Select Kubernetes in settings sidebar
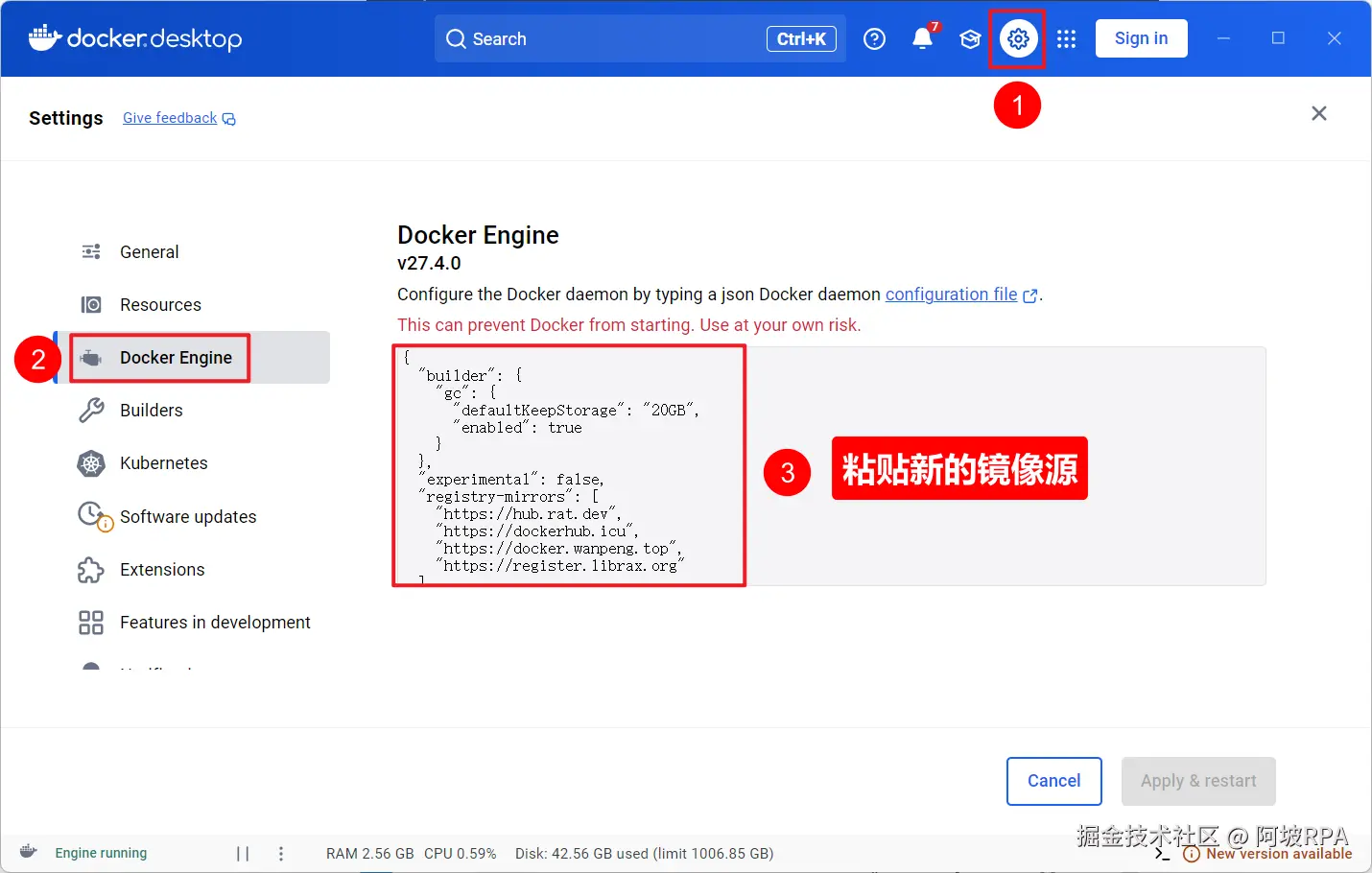Viewport: 1372px width, 873px height. coord(193,463)
